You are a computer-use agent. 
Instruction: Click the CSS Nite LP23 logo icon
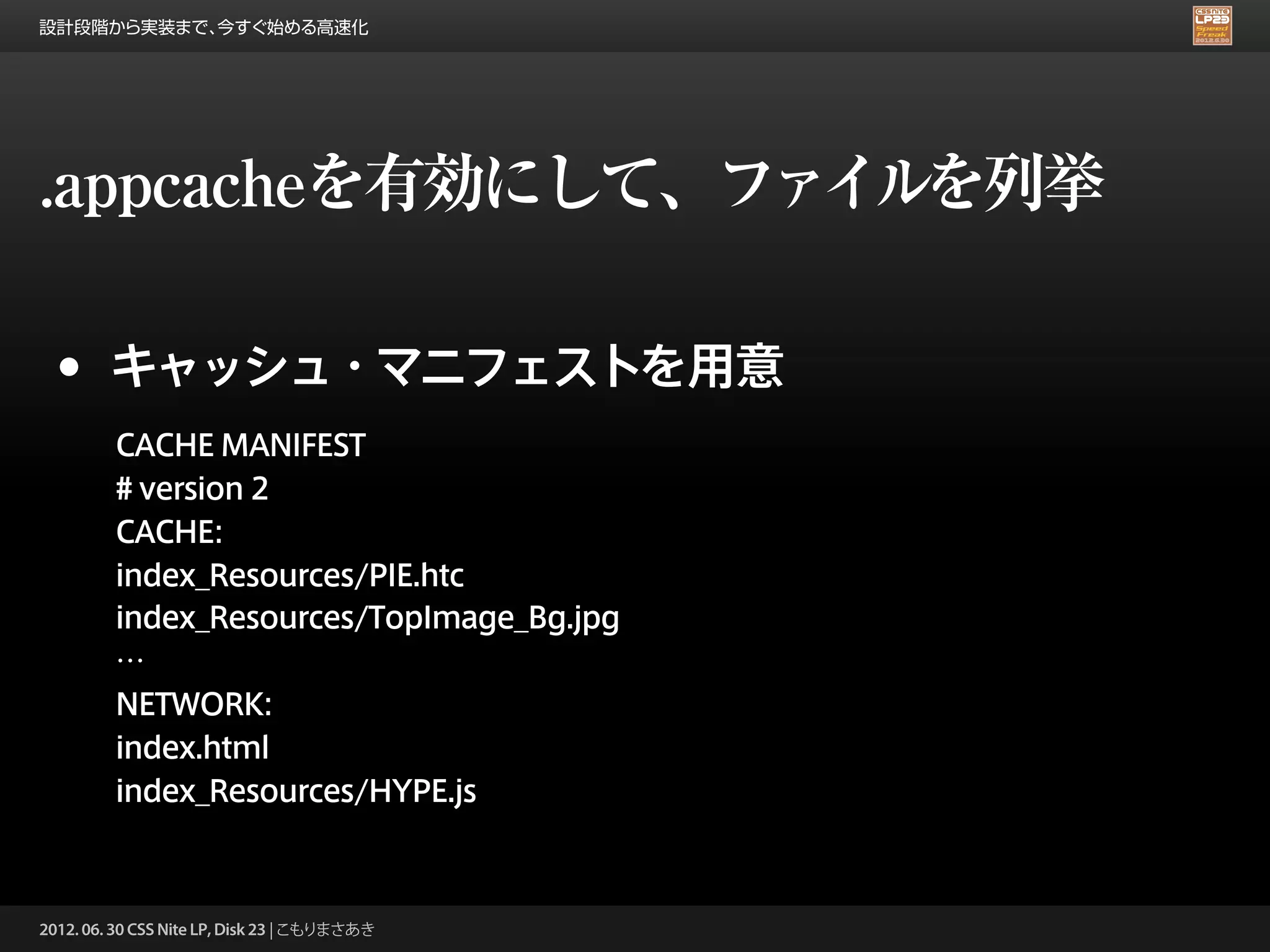1212,25
